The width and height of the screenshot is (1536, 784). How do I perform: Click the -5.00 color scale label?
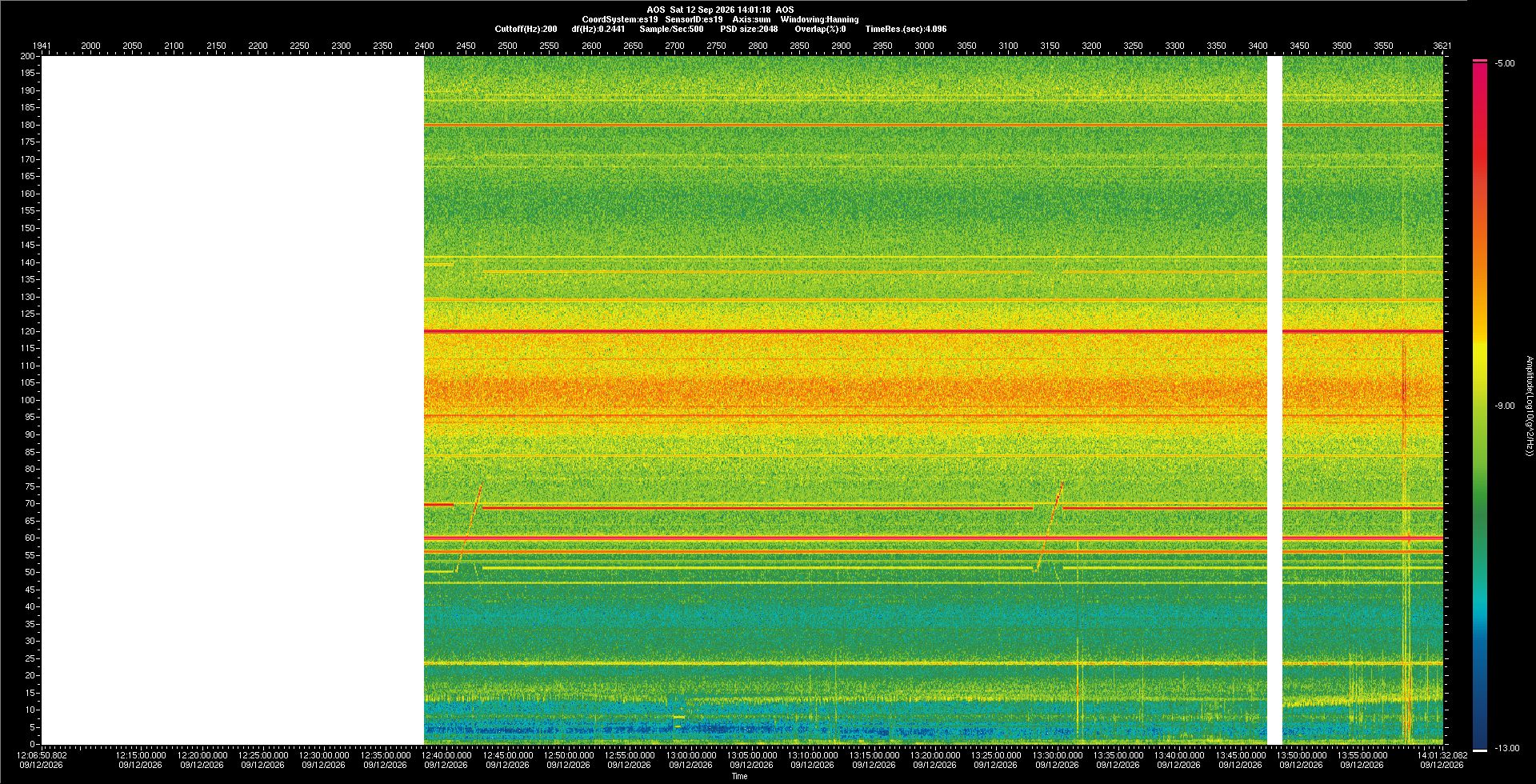[x=1505, y=63]
